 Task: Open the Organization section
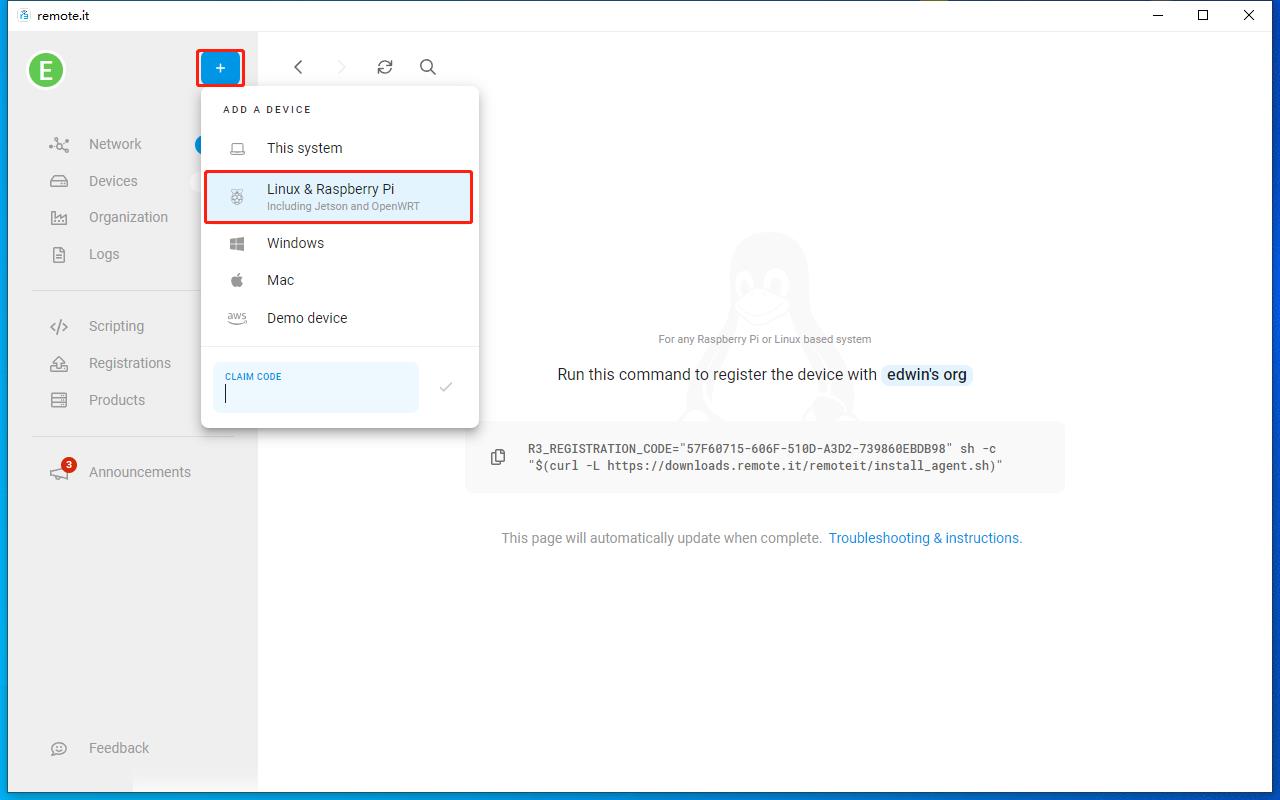[x=128, y=217]
